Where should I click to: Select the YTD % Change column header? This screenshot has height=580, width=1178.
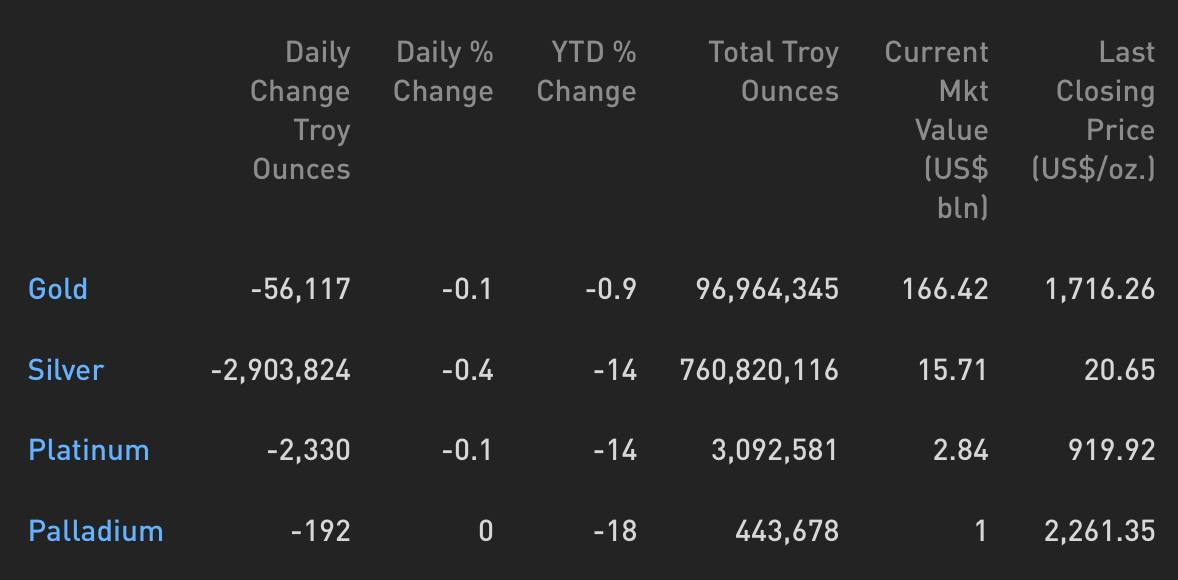click(x=586, y=72)
